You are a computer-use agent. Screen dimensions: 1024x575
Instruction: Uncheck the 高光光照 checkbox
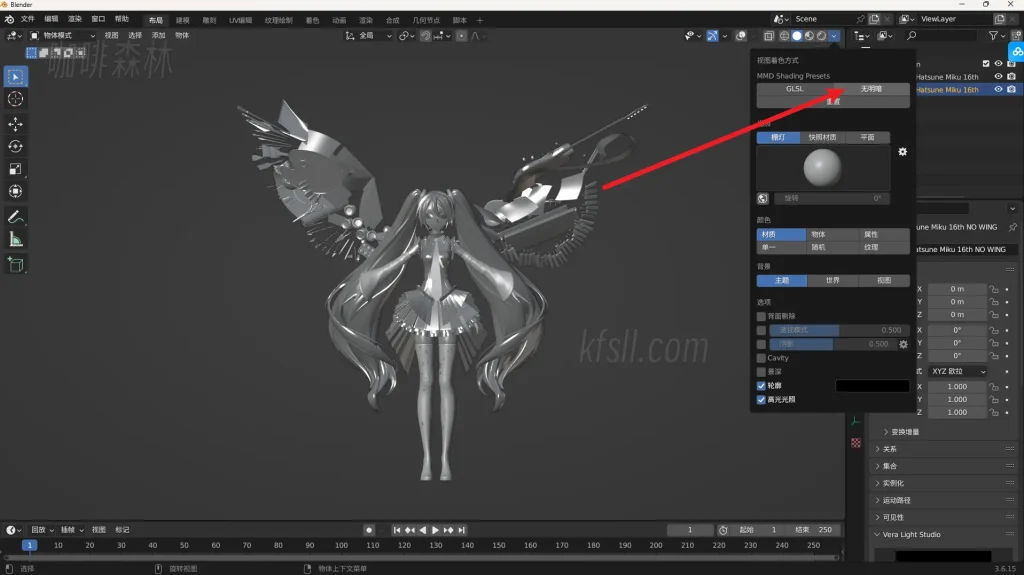pos(761,400)
